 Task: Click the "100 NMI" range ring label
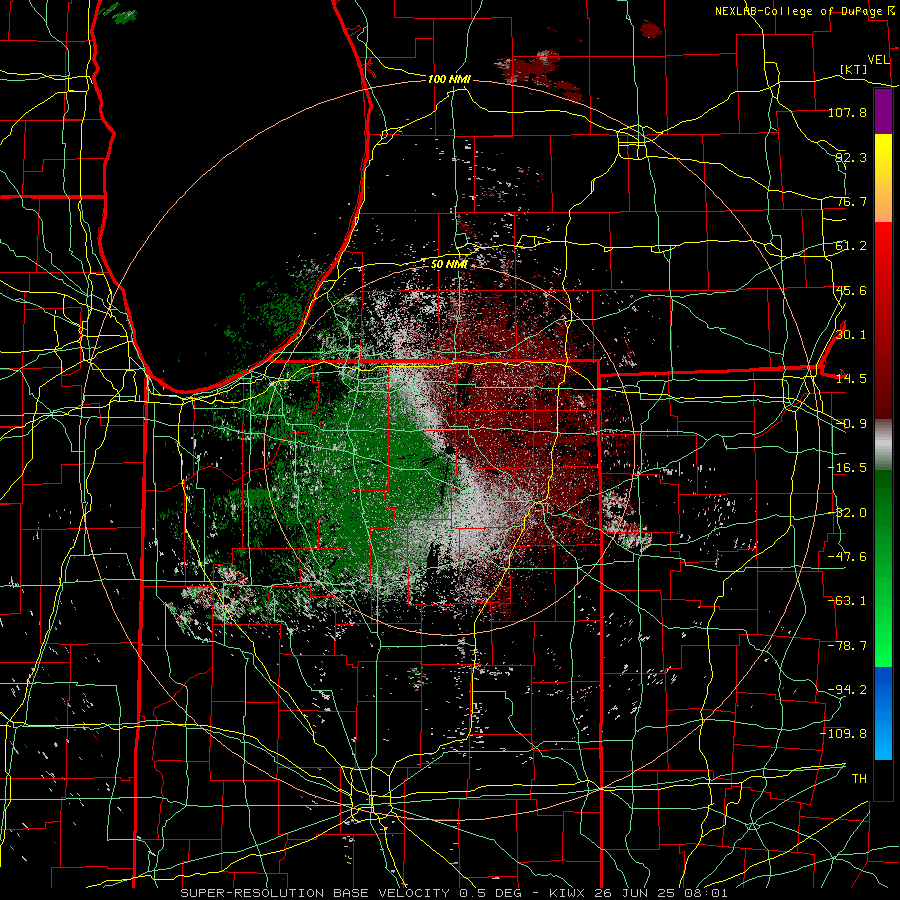449,79
